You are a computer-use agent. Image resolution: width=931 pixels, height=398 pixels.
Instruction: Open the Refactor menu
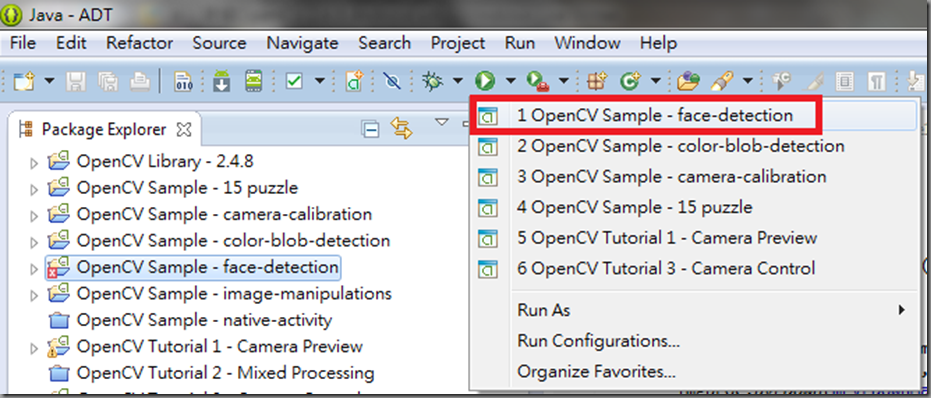coord(140,43)
